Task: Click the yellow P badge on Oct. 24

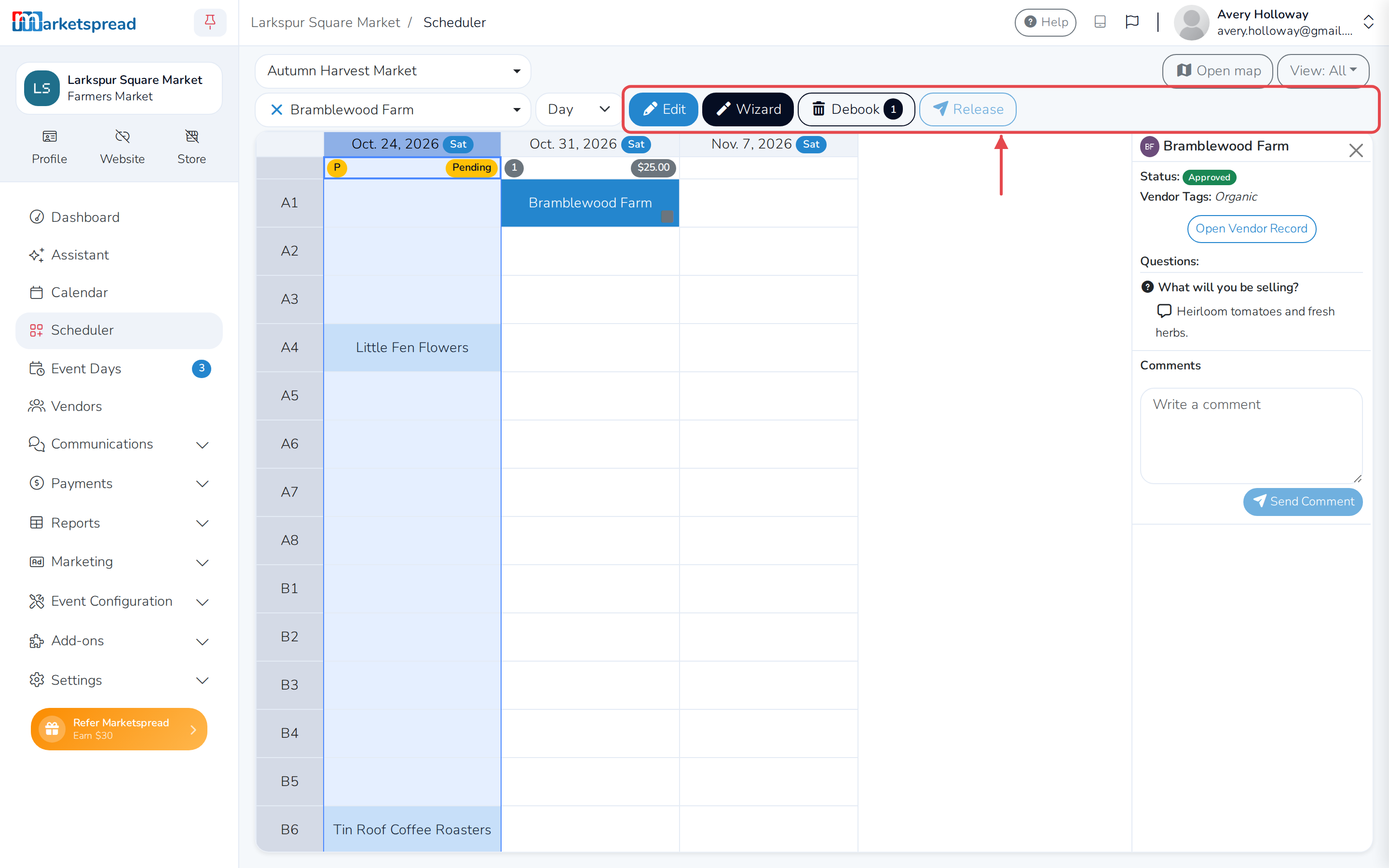Action: [337, 168]
